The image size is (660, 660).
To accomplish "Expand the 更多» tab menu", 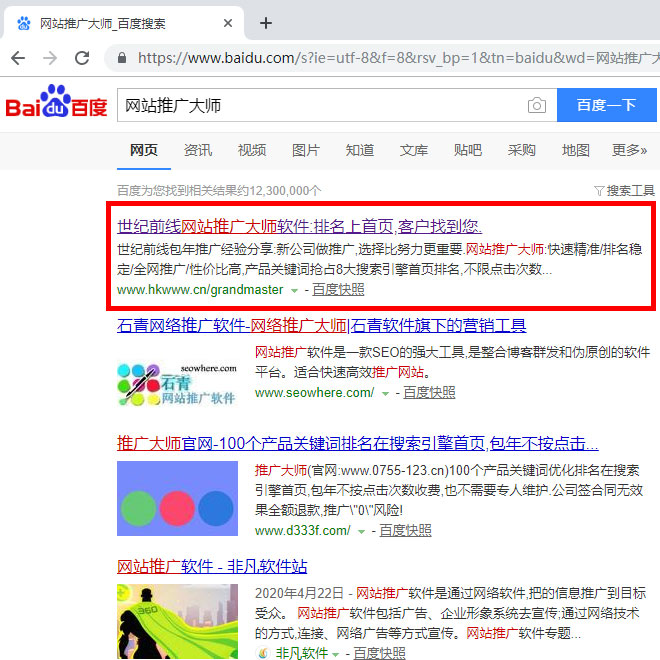I will 629,150.
